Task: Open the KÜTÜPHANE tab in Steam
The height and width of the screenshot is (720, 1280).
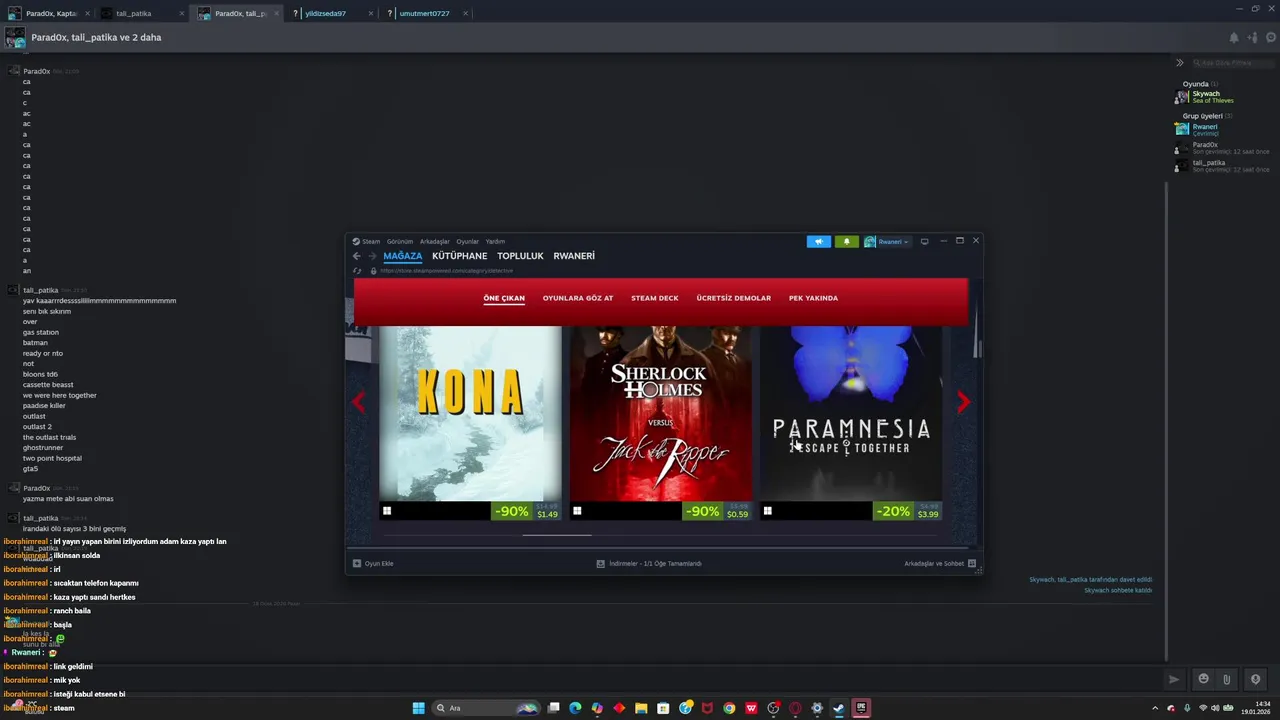Action: (x=459, y=256)
